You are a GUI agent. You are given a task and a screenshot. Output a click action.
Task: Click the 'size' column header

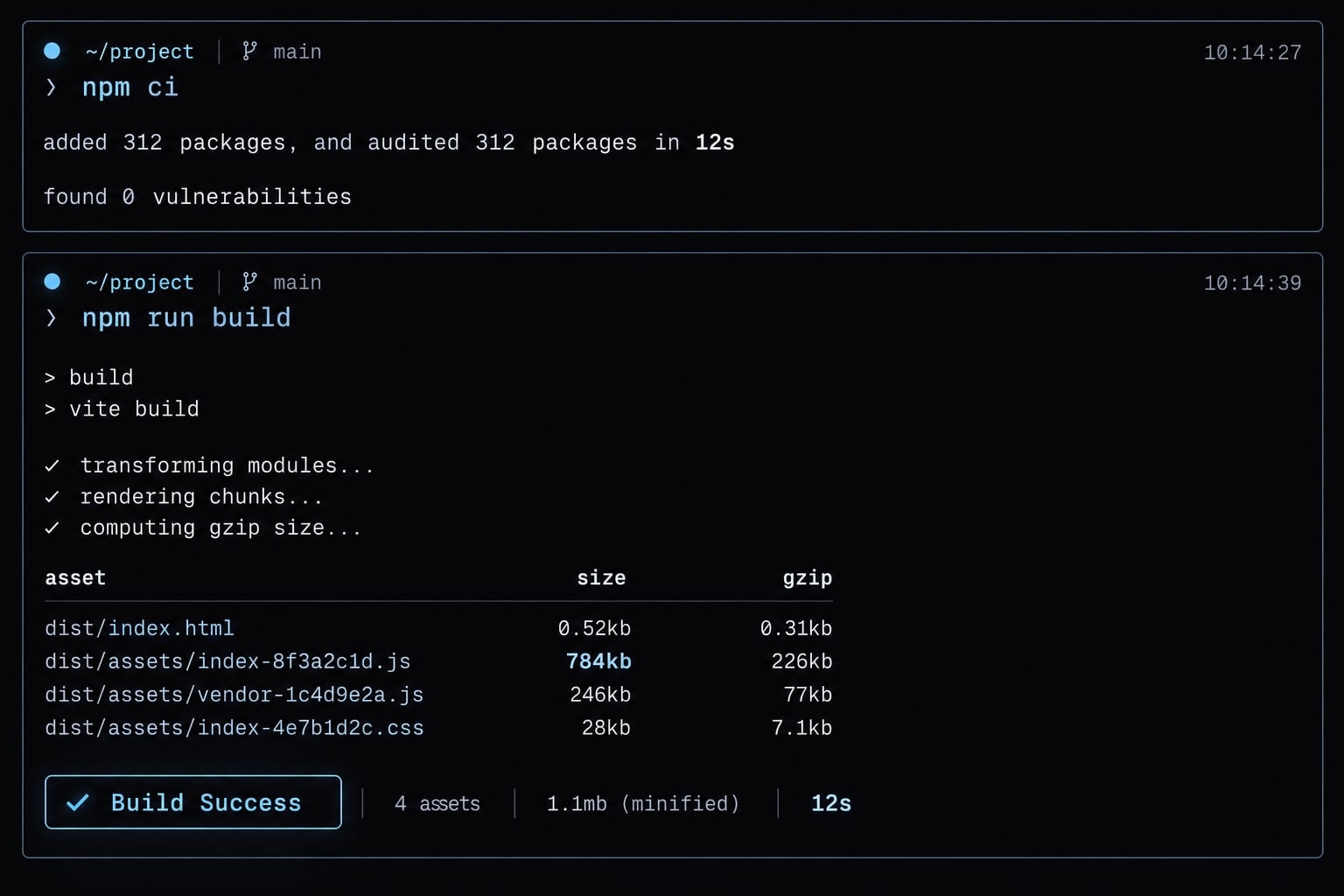pyautogui.click(x=602, y=577)
